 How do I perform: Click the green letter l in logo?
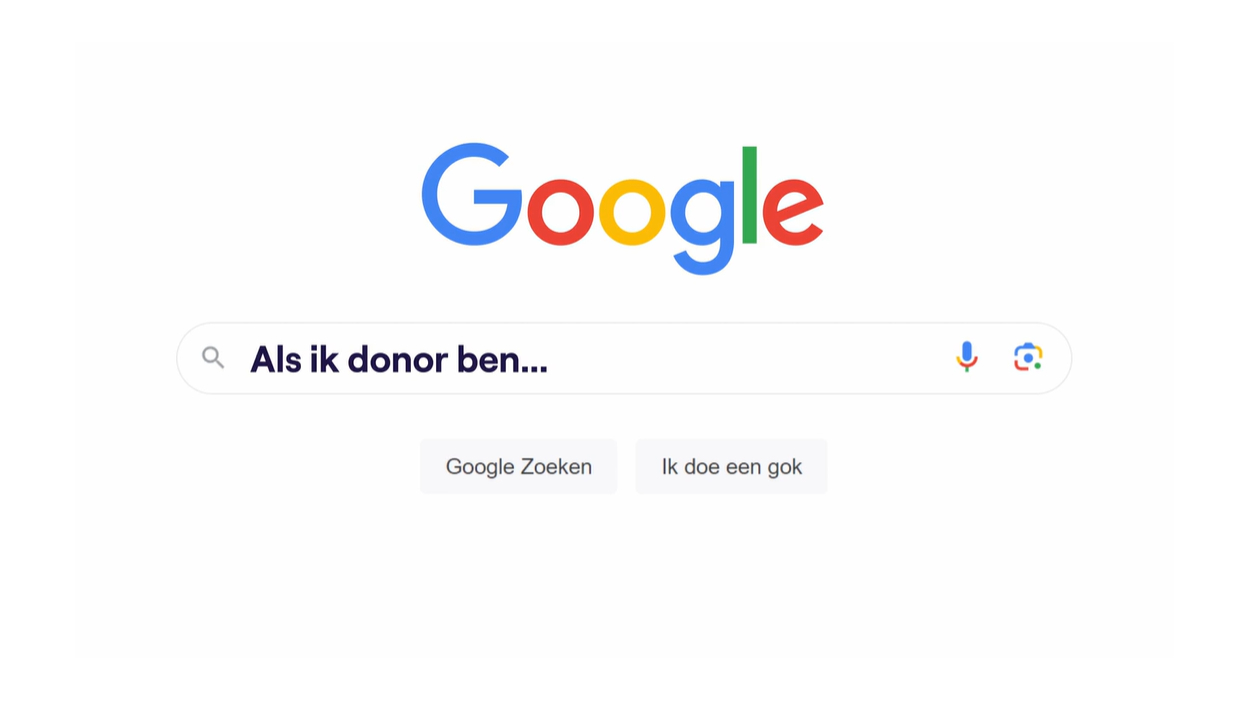(x=749, y=195)
